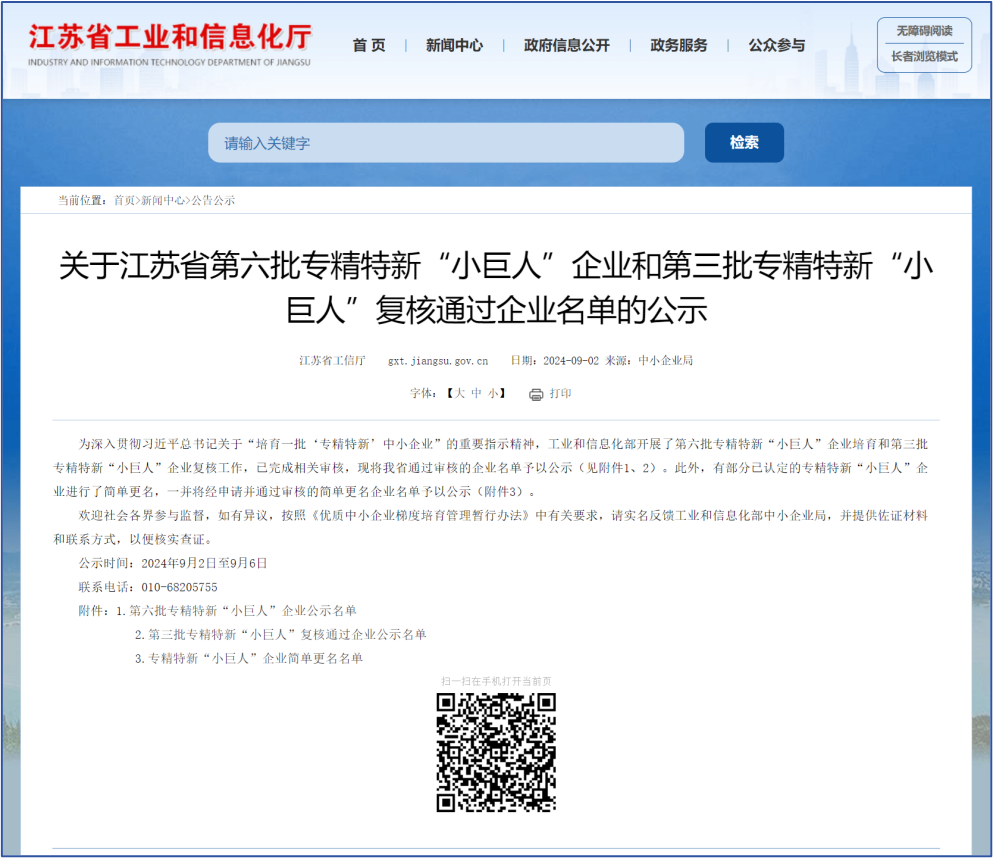
Task: Open the 新闻中心 navigation menu
Action: coord(454,45)
